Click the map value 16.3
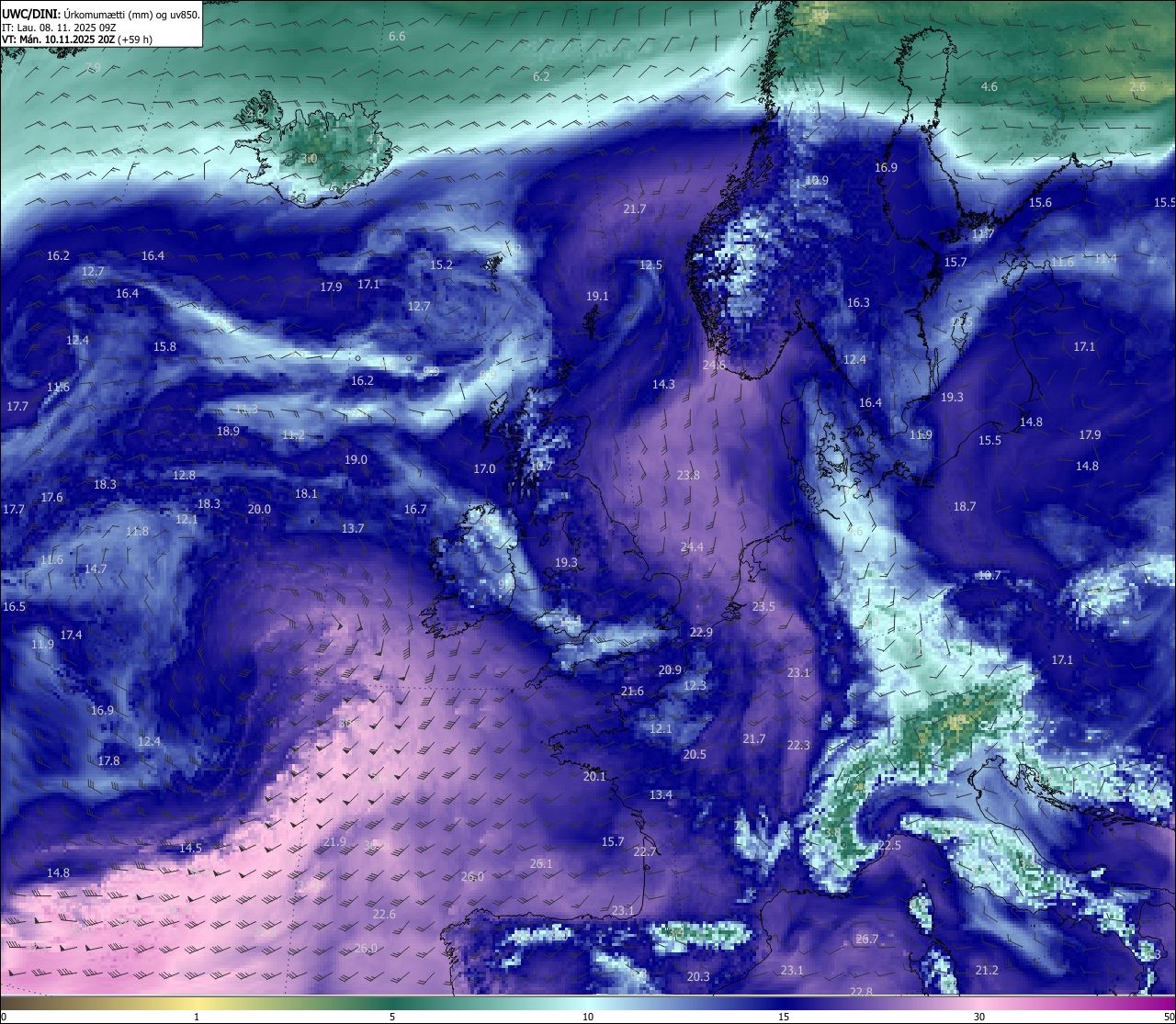The image size is (1176, 1024). point(858,303)
